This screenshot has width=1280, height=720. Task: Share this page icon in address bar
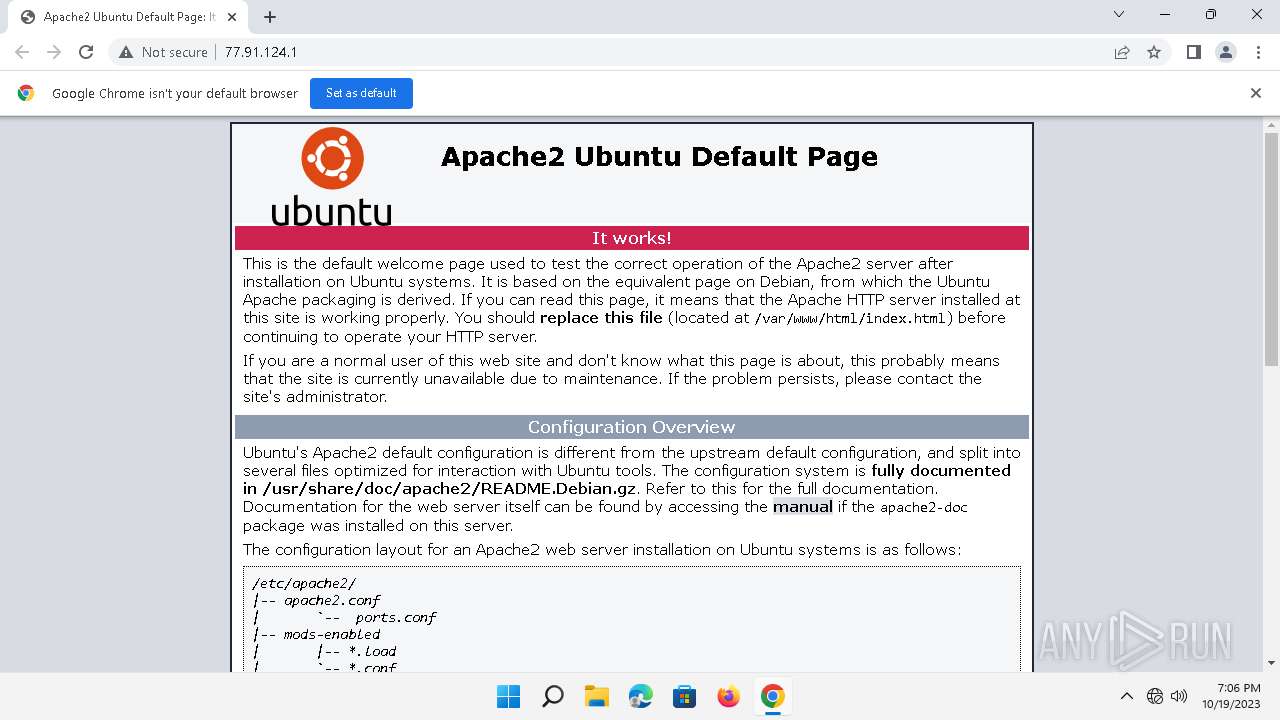(x=1122, y=52)
